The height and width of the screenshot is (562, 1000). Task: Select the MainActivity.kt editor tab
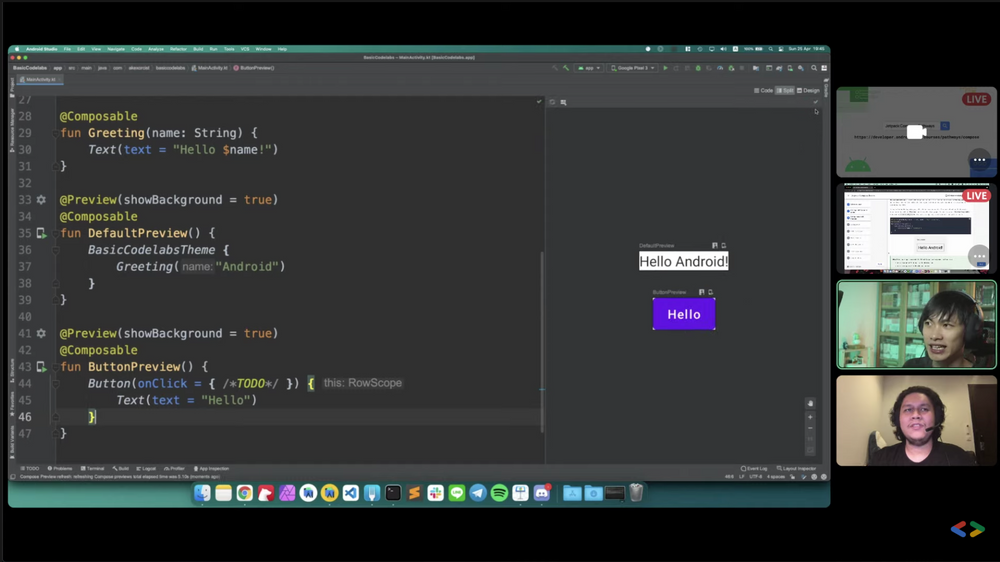tap(38, 79)
